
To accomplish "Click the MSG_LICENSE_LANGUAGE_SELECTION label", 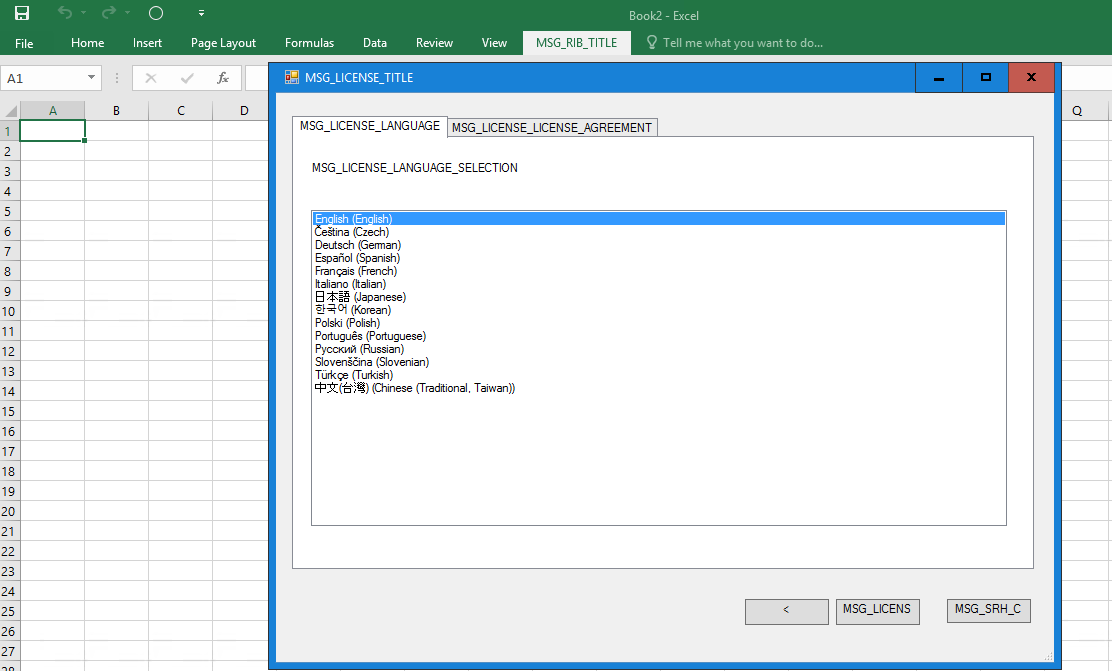I will tap(415, 168).
